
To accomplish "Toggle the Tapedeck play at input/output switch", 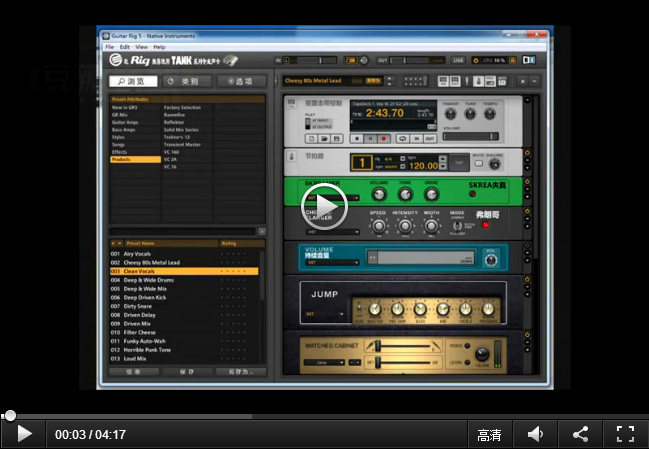I will pyautogui.click(x=308, y=123).
